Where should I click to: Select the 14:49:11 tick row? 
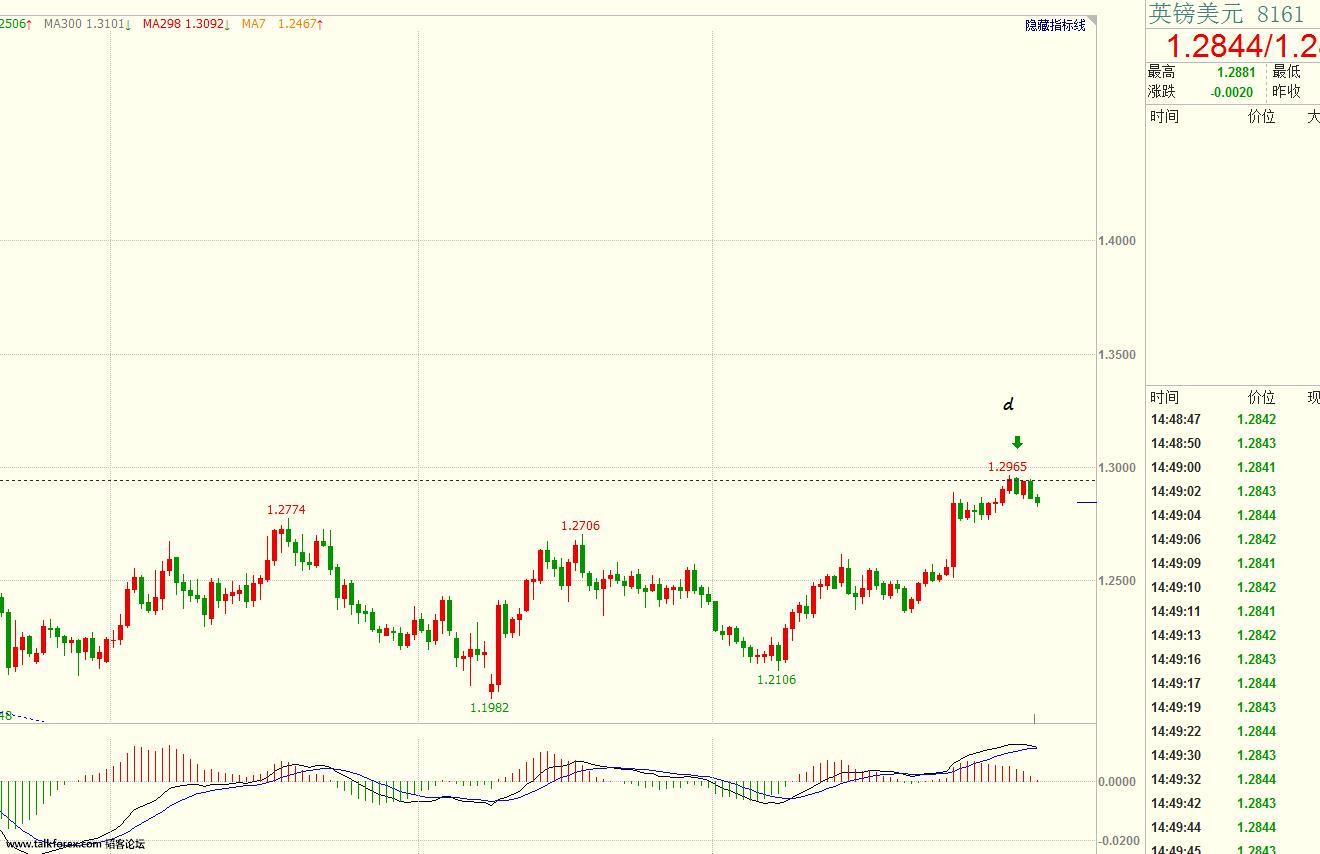click(x=1233, y=612)
